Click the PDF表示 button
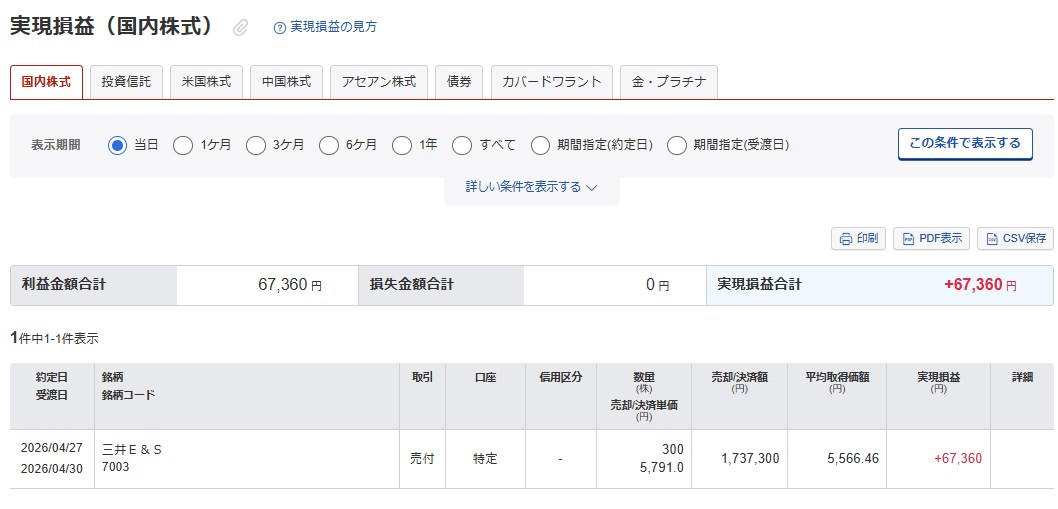 (x=931, y=239)
